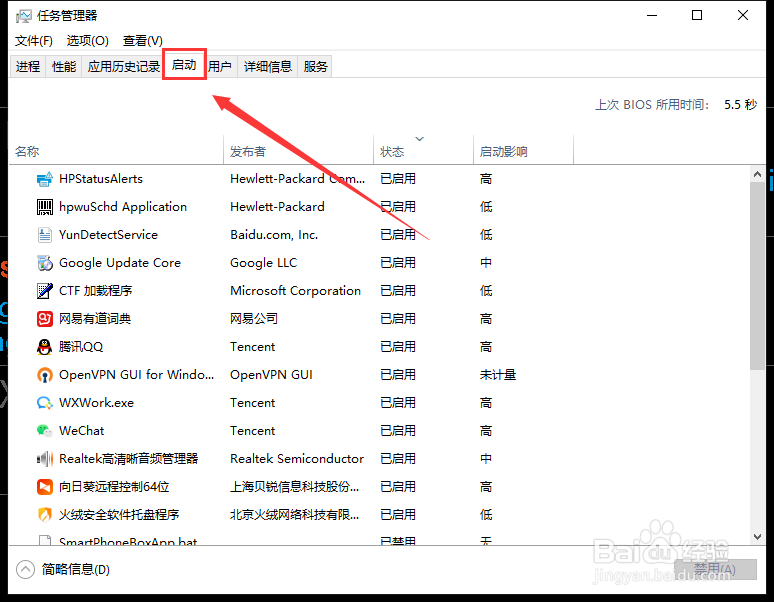The height and width of the screenshot is (602, 774).
Task: Sort by the 发布者 column header
Action: (x=299, y=151)
